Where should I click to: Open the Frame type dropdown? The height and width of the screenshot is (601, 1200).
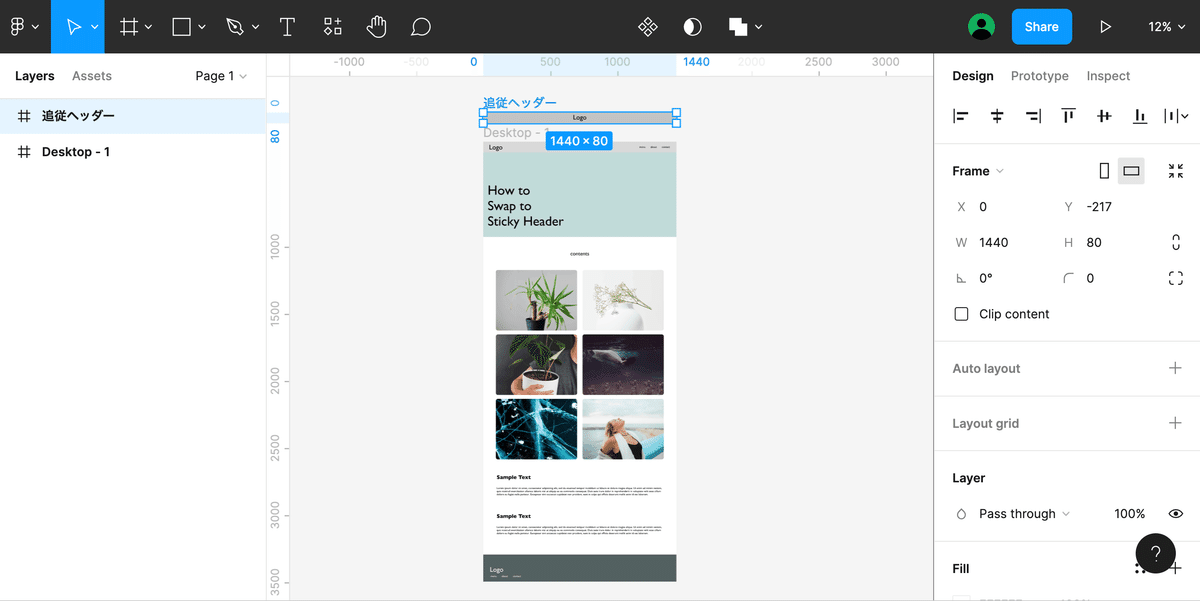(978, 171)
